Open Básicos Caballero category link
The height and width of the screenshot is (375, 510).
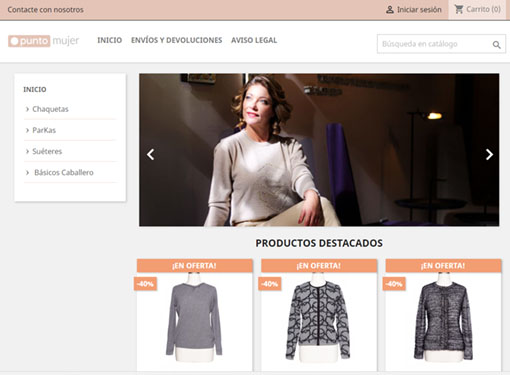(64, 172)
